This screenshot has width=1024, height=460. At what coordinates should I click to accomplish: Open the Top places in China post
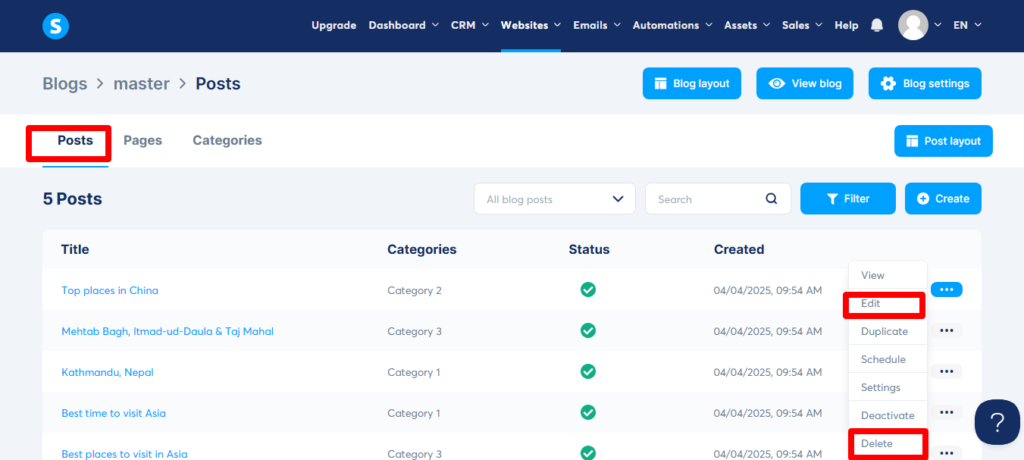click(x=110, y=290)
